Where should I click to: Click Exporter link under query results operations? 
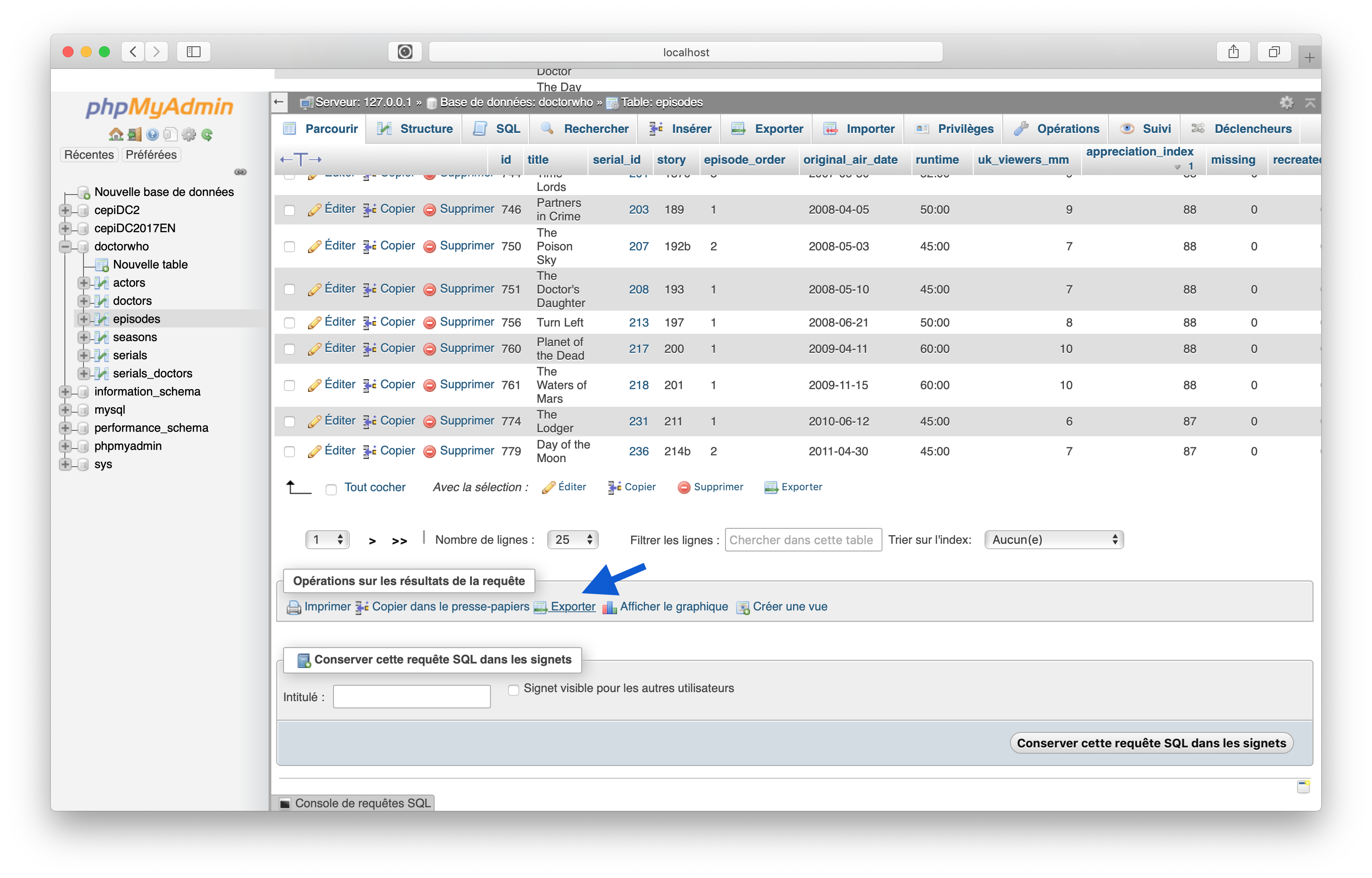pyautogui.click(x=573, y=607)
